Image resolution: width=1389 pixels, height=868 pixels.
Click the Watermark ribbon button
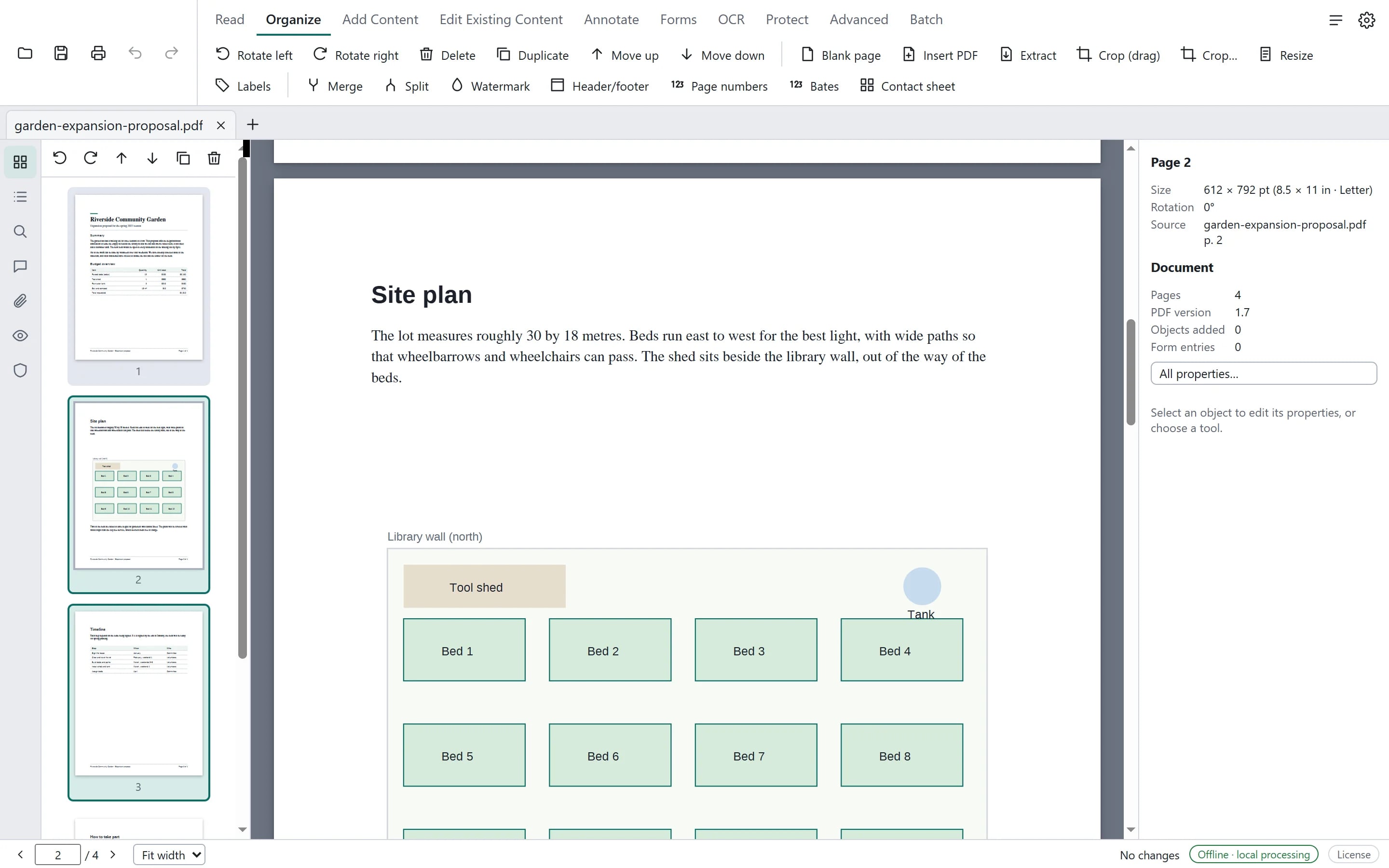490,86
